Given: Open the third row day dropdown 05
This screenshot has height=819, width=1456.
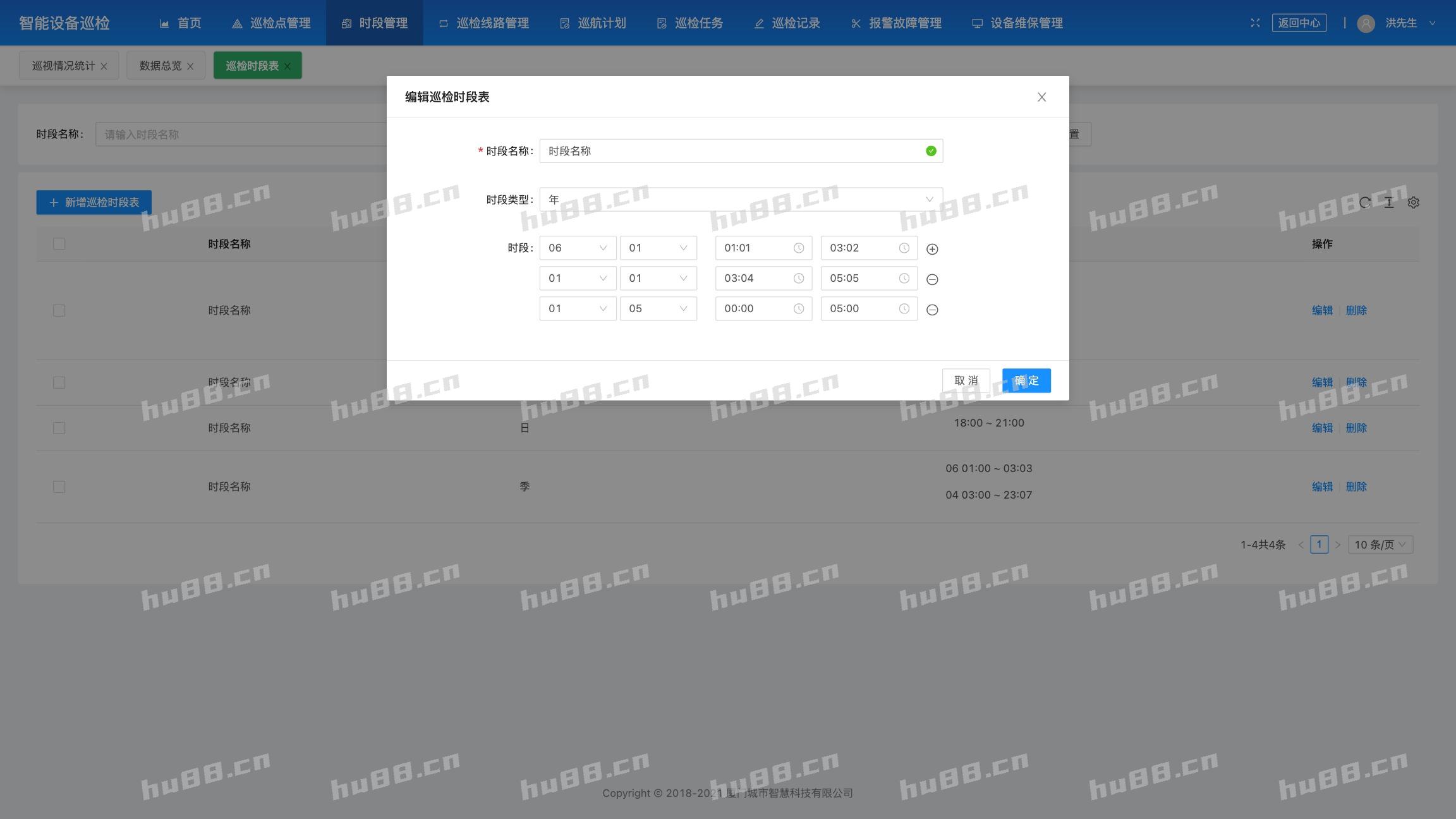Looking at the screenshot, I should point(658,308).
